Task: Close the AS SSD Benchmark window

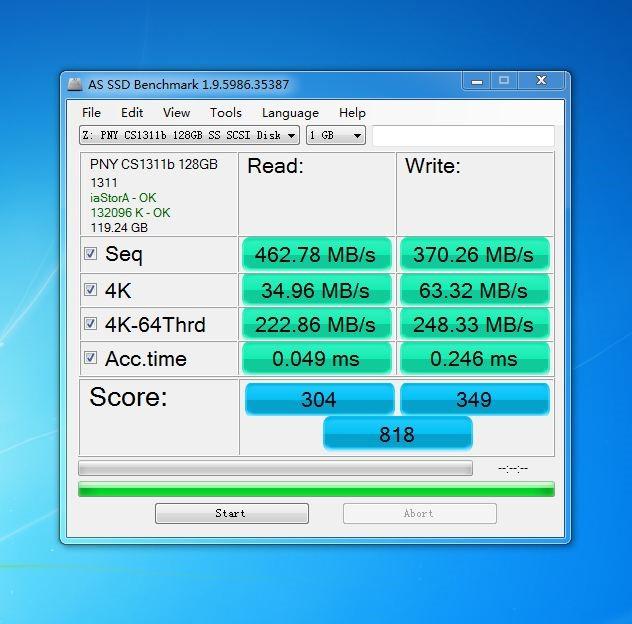Action: point(541,81)
